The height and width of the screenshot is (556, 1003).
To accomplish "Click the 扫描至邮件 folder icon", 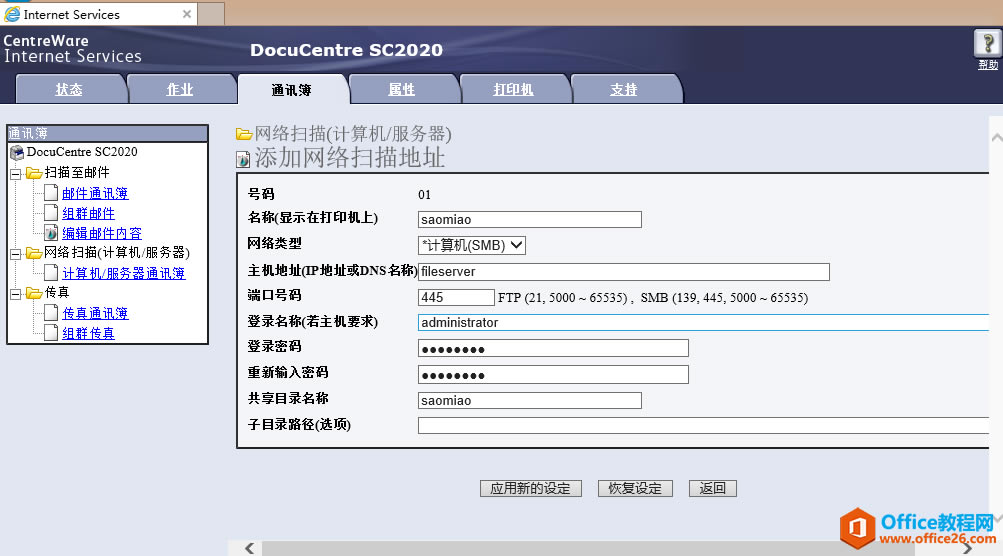I will 34,173.
